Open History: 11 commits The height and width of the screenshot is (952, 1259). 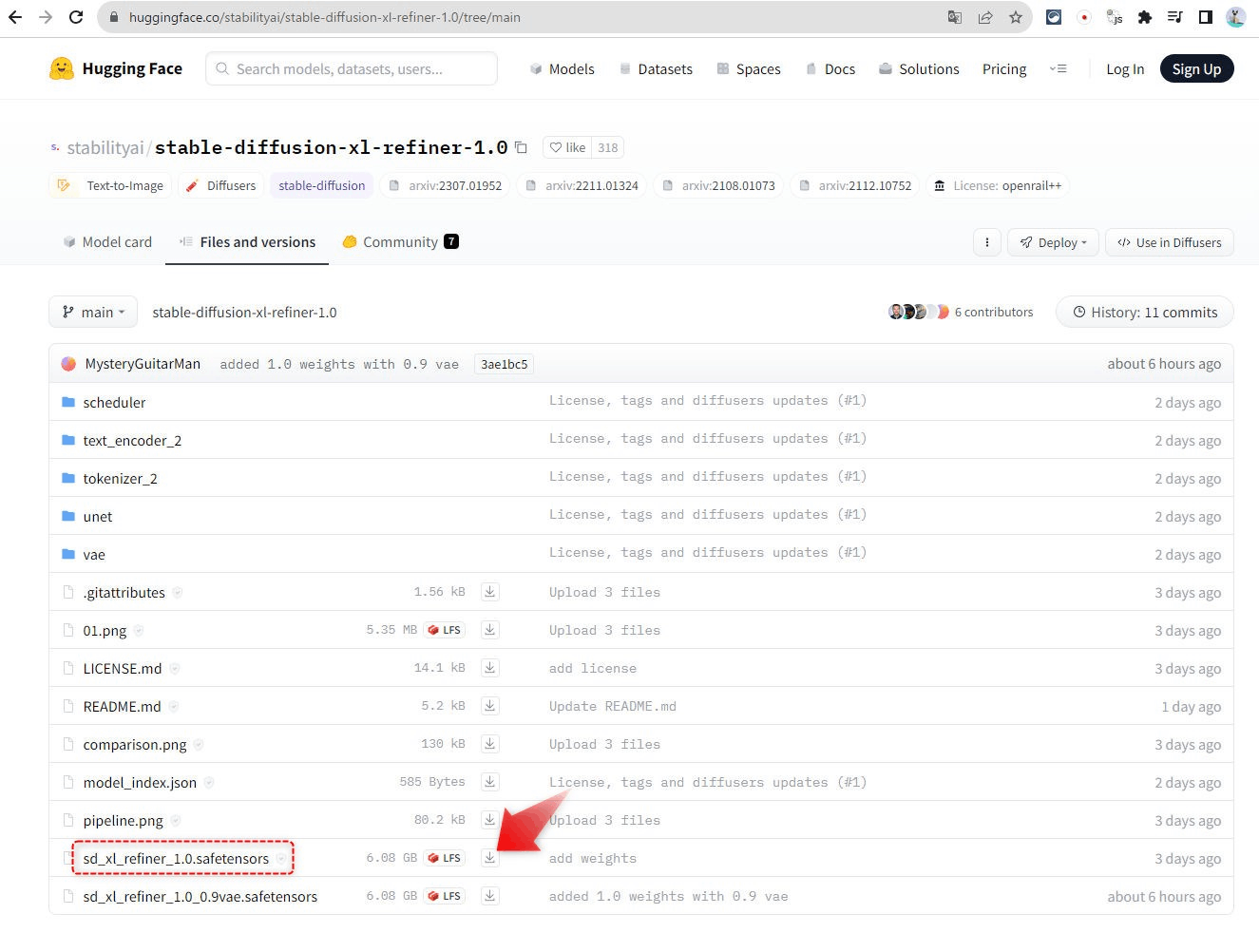(1144, 312)
